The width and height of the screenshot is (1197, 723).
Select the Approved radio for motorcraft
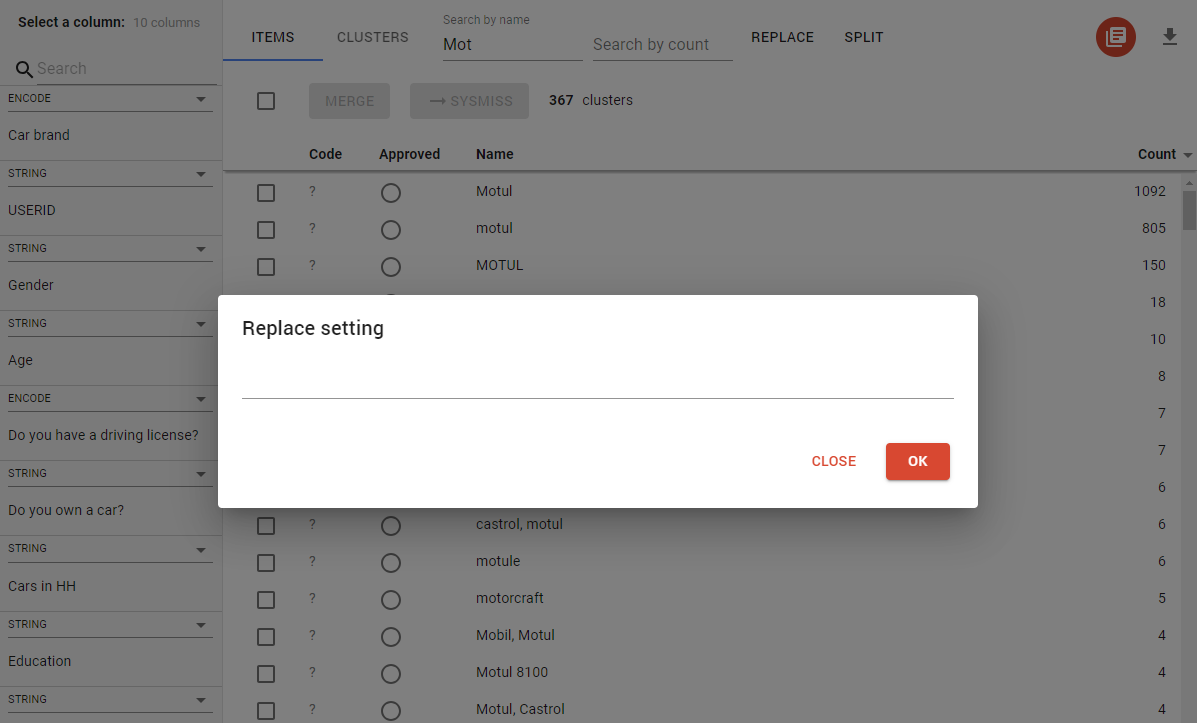(390, 599)
